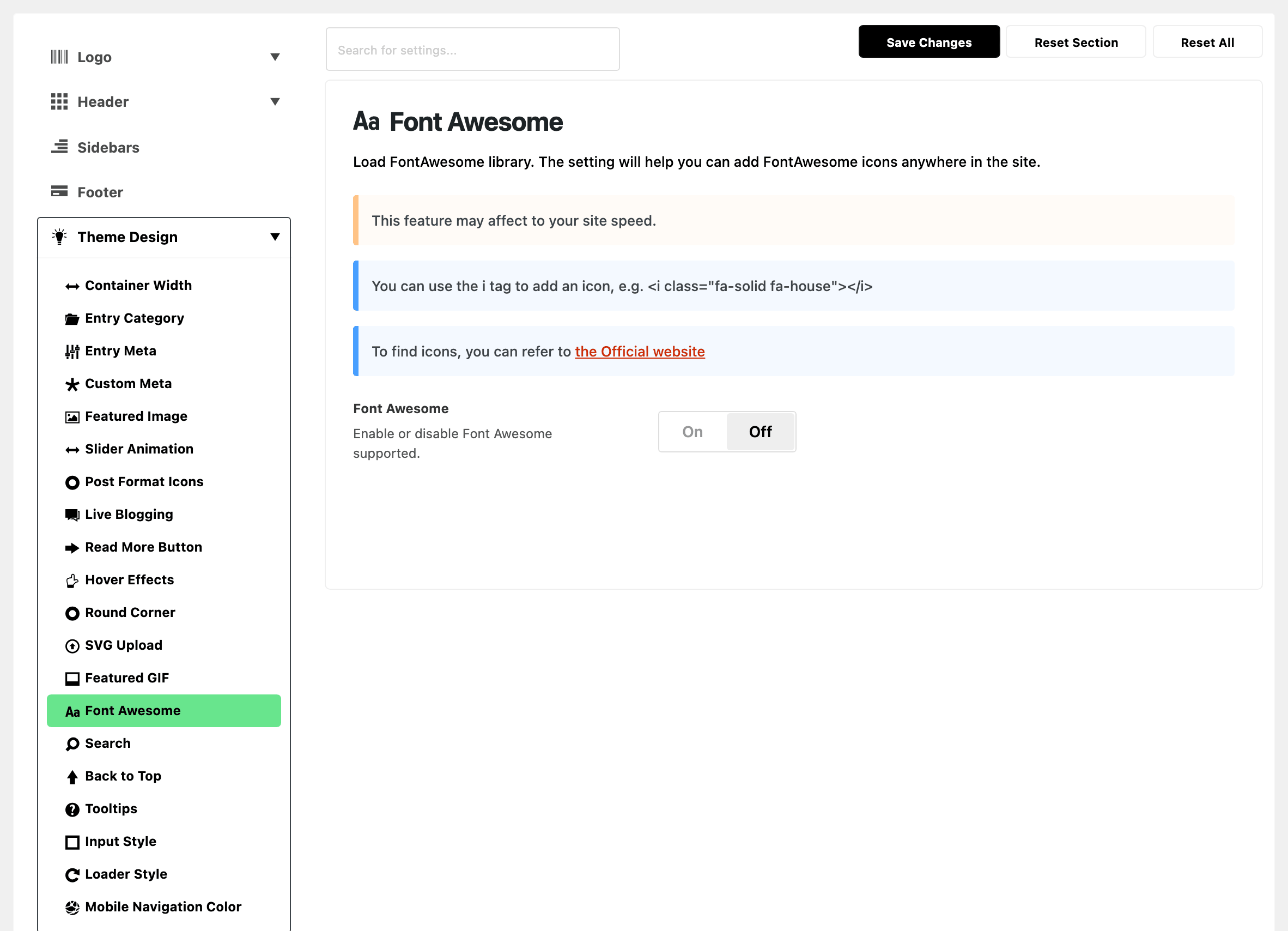
Task: Click the Theme Design lightbulb icon
Action: point(59,237)
